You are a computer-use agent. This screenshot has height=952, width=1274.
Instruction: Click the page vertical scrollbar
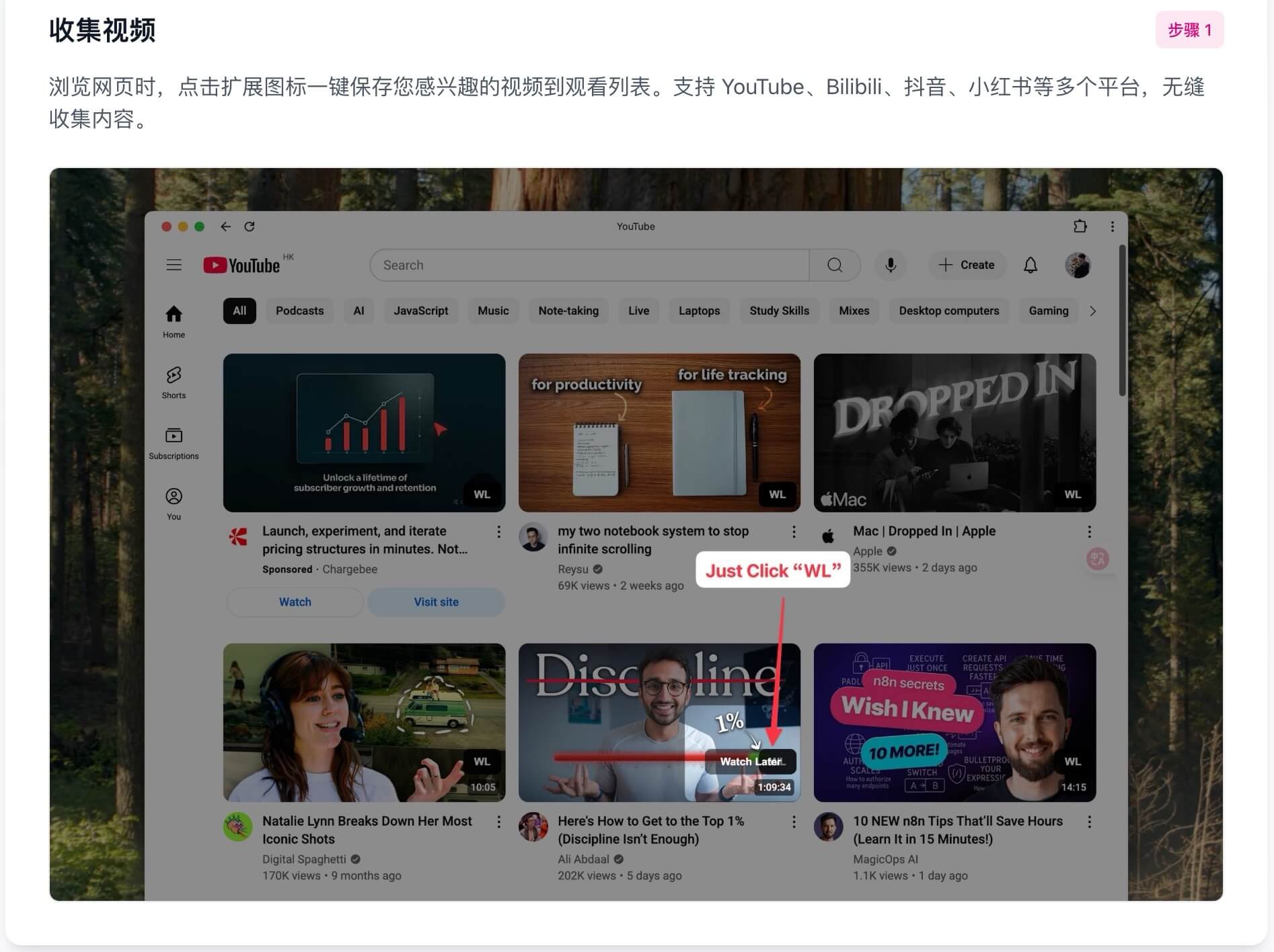1121,321
